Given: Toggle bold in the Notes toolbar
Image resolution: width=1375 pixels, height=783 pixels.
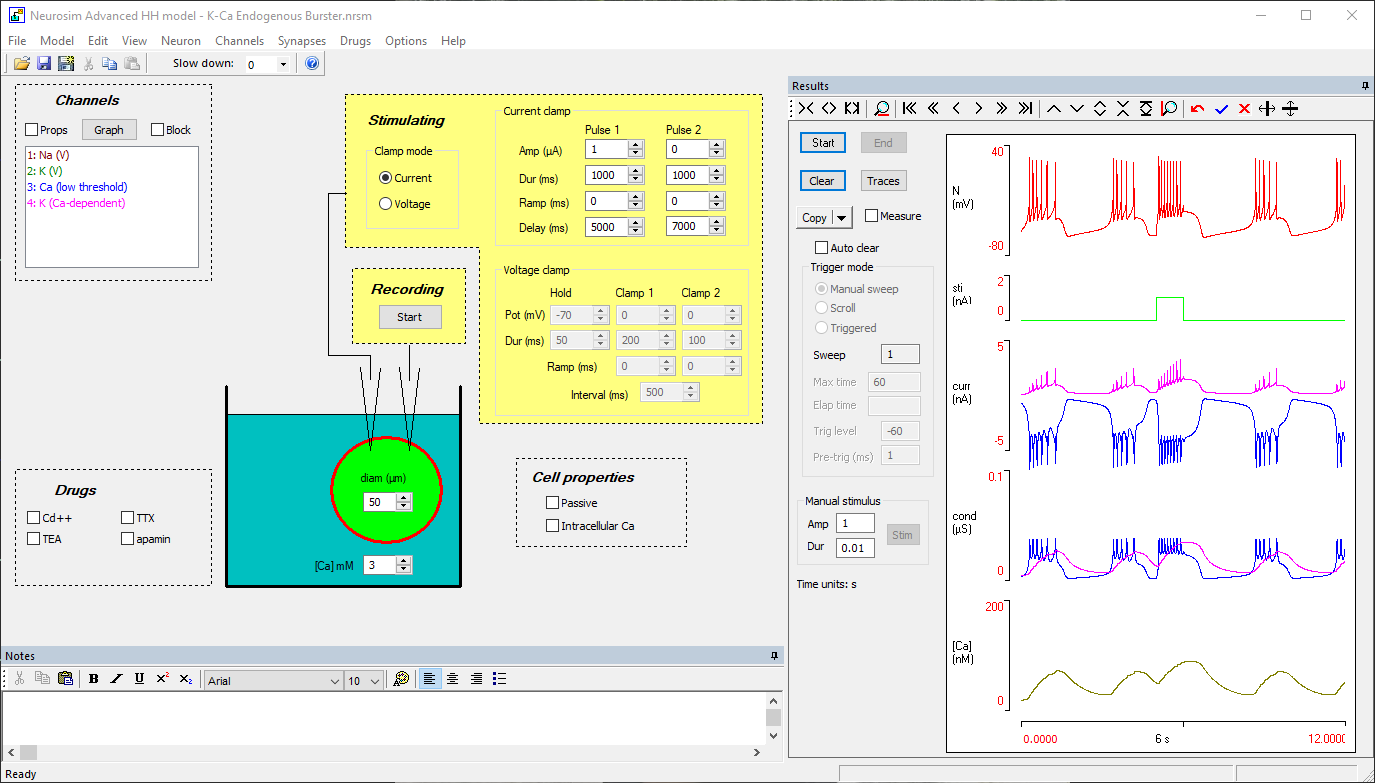Looking at the screenshot, I should pos(94,679).
